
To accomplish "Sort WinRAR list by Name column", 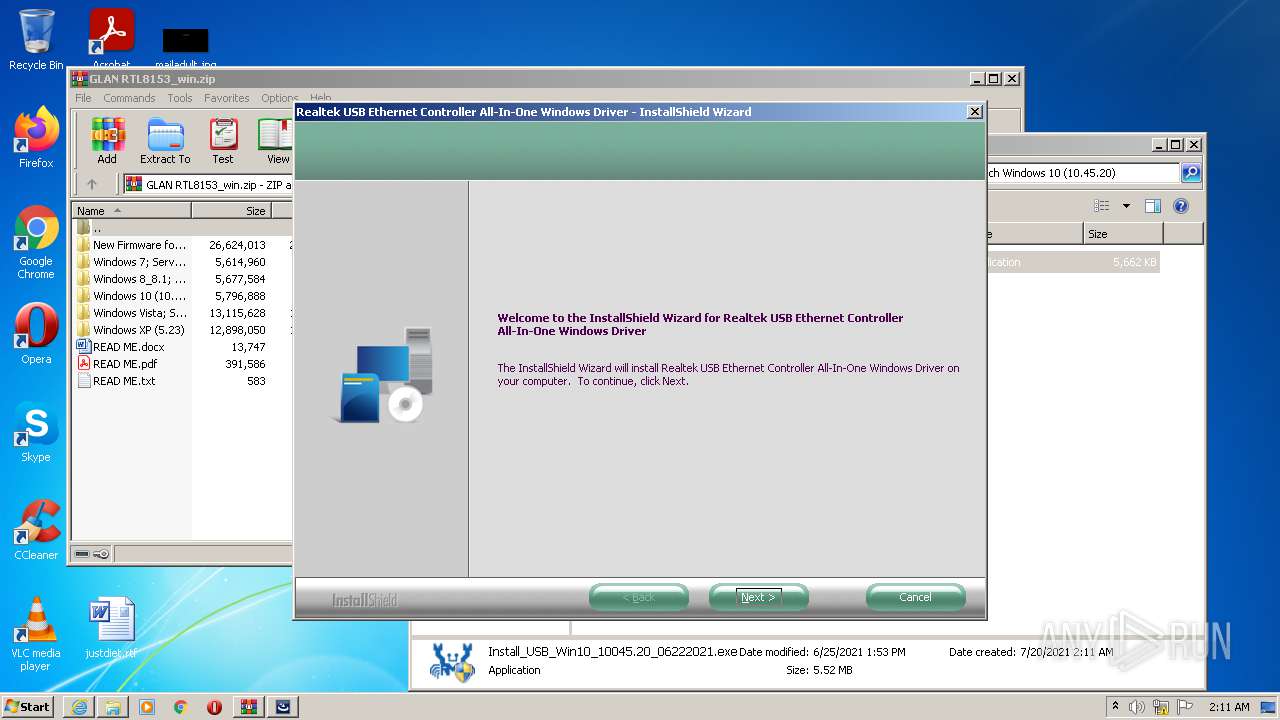I will coord(132,211).
